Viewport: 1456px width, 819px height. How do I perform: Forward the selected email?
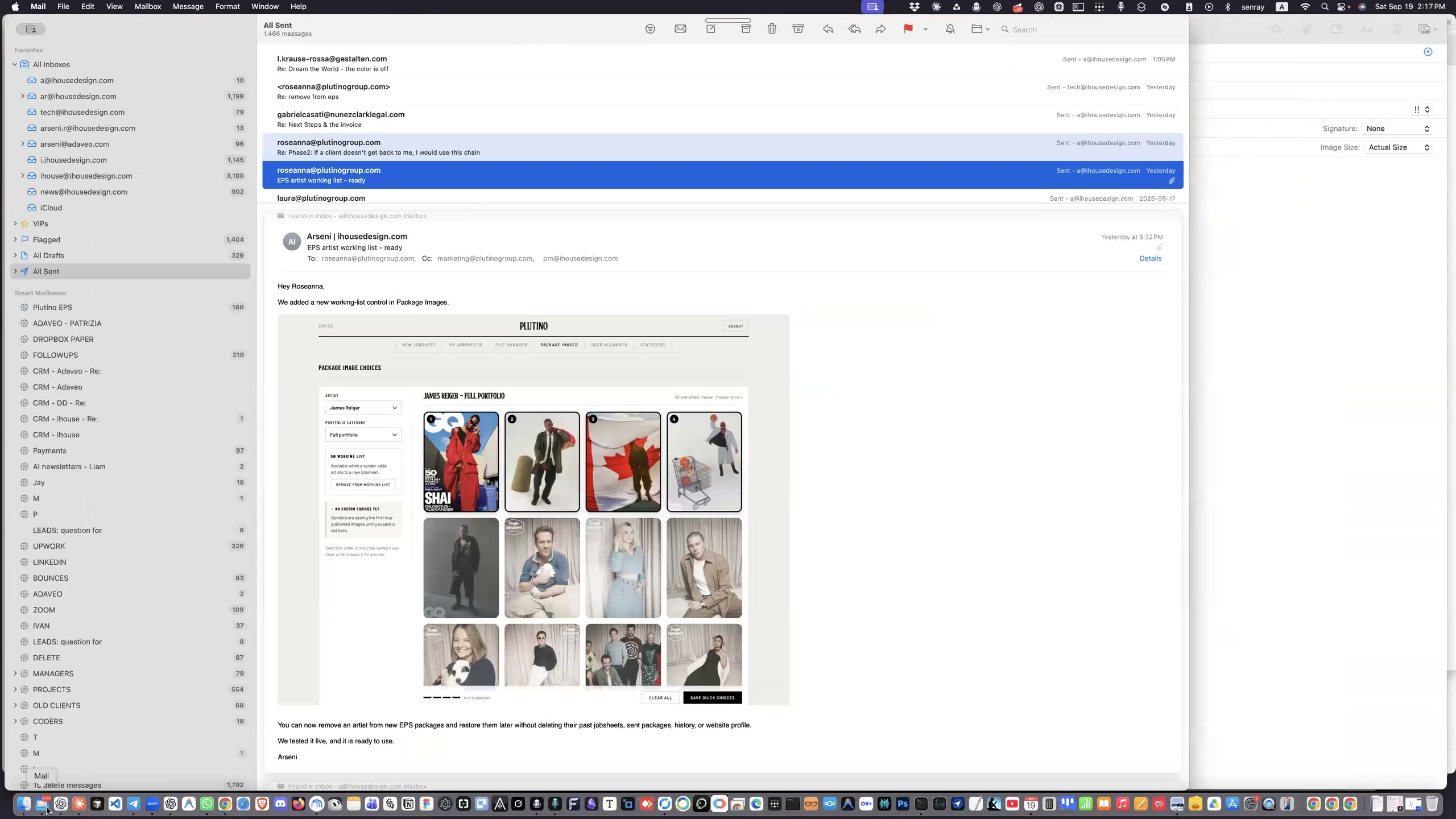pyautogui.click(x=880, y=29)
